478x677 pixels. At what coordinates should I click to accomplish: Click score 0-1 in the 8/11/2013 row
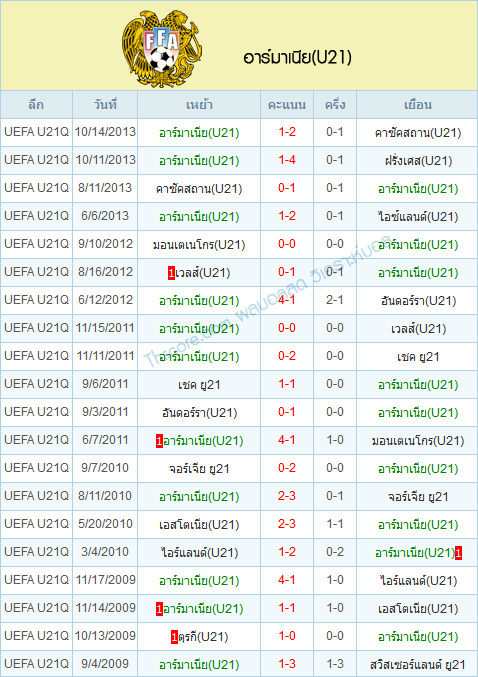point(287,188)
